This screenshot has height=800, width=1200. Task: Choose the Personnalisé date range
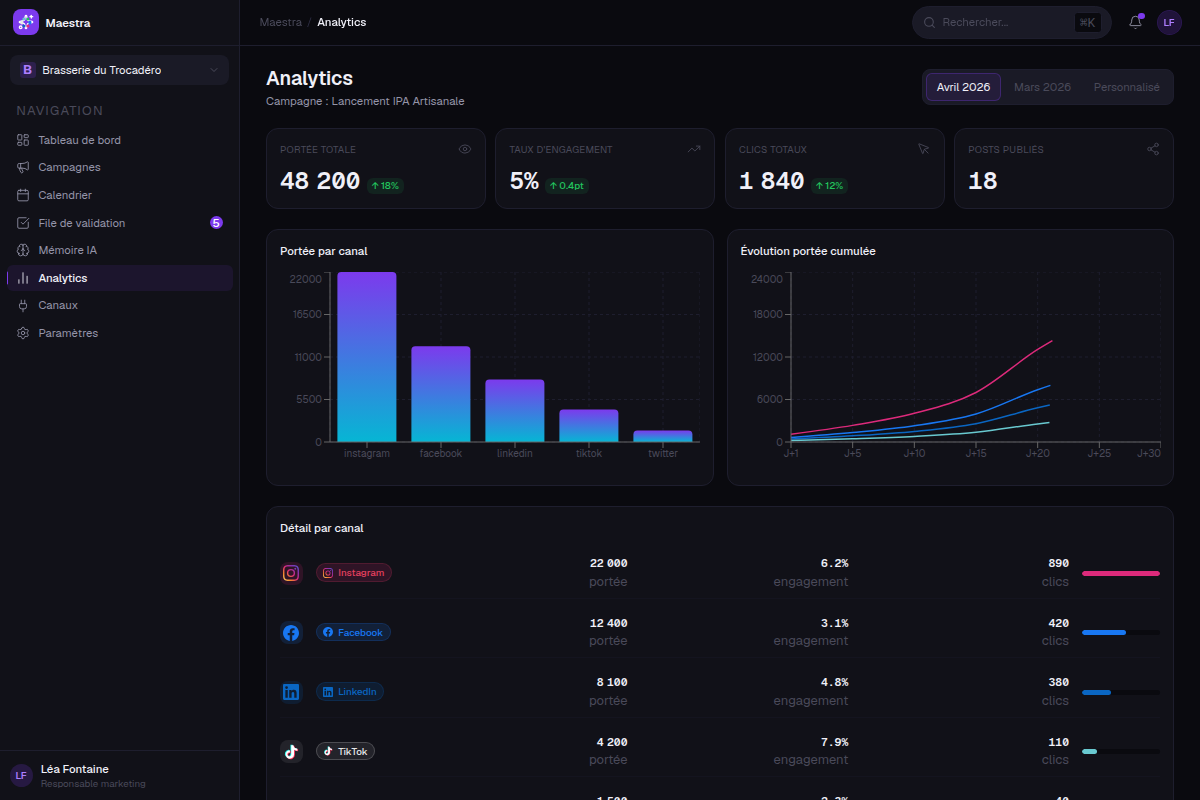[1126, 87]
